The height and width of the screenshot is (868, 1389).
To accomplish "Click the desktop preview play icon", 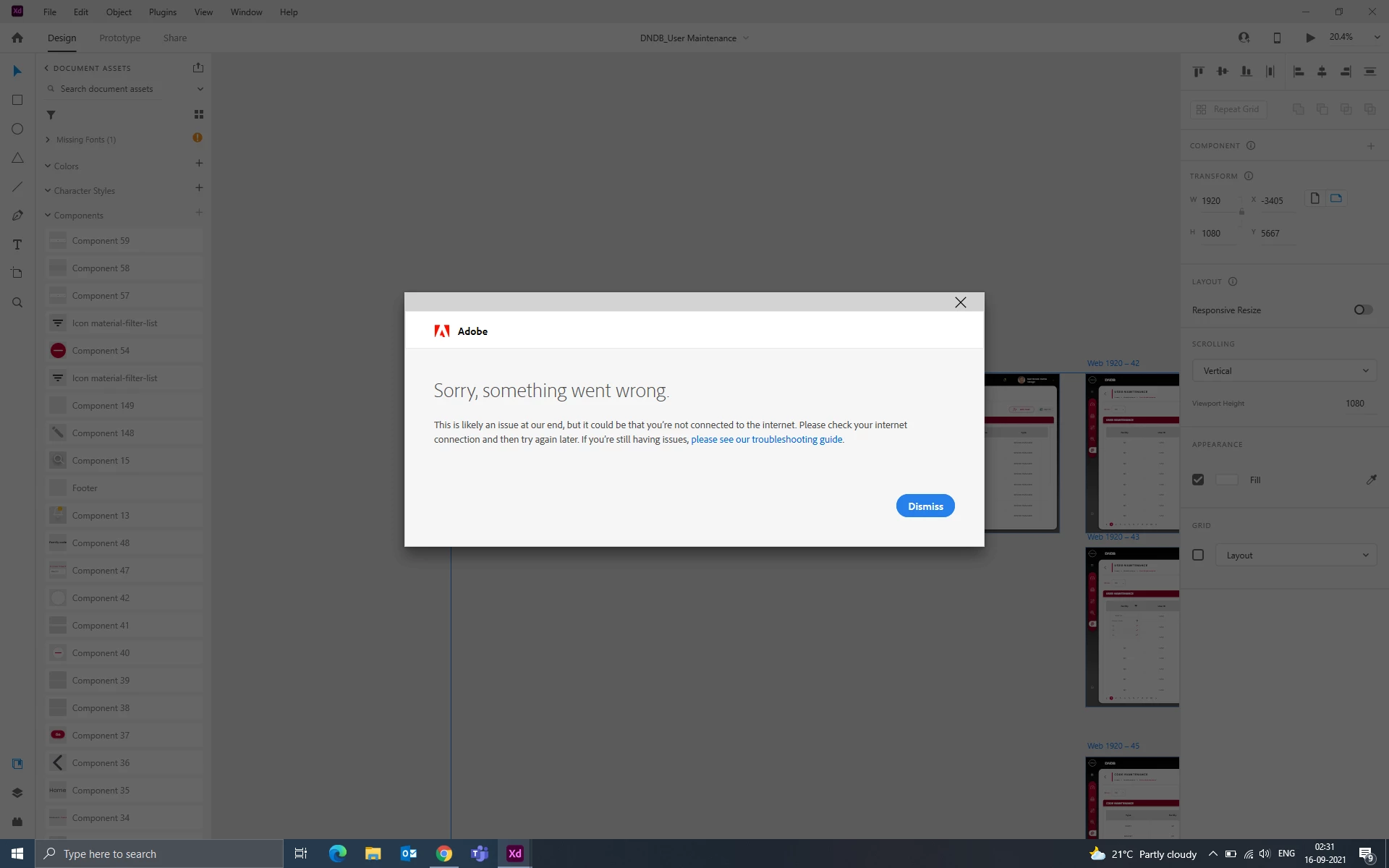I will tap(1310, 38).
